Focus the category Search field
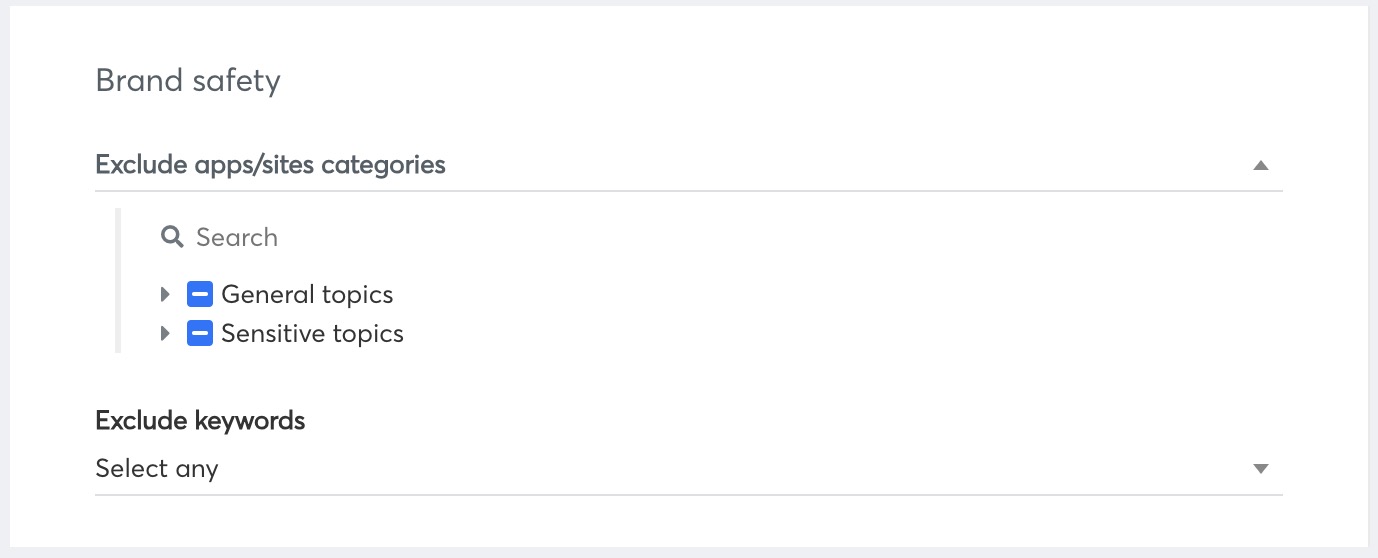 (700, 237)
